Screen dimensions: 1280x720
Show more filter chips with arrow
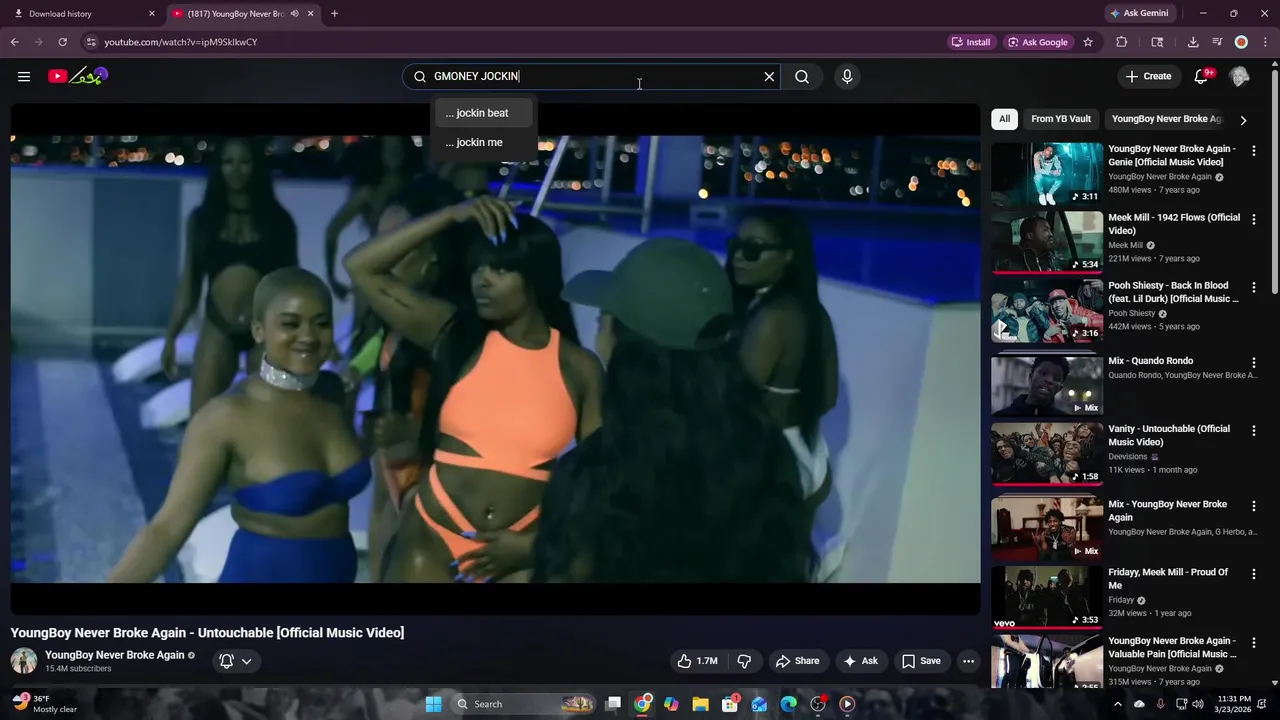click(1243, 120)
